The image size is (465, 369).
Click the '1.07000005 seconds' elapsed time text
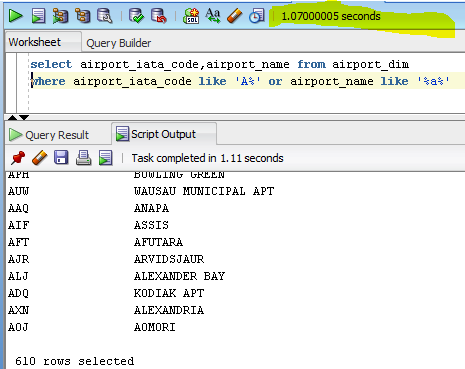331,16
